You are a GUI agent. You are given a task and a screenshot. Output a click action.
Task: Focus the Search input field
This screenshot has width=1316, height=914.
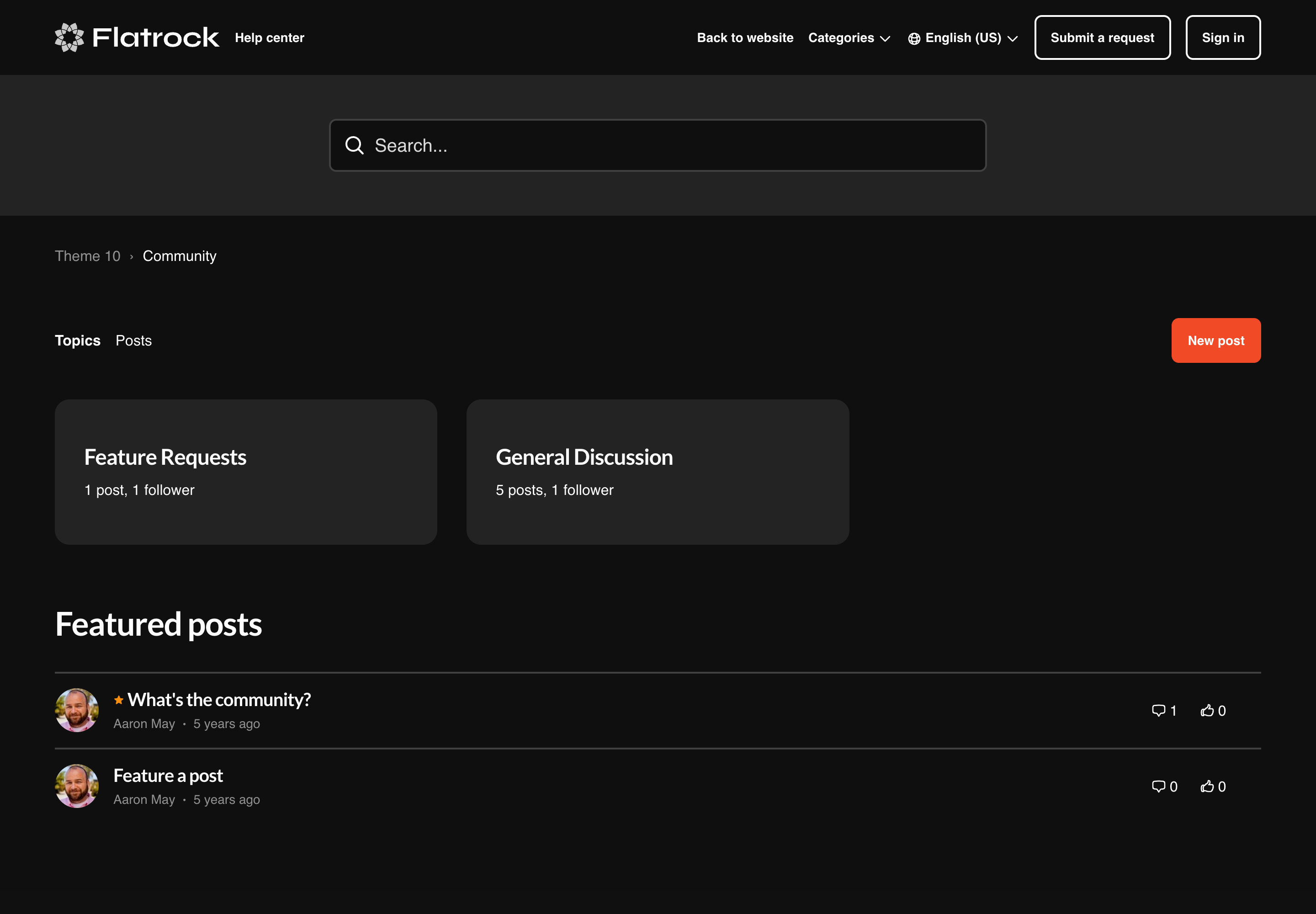click(x=658, y=145)
